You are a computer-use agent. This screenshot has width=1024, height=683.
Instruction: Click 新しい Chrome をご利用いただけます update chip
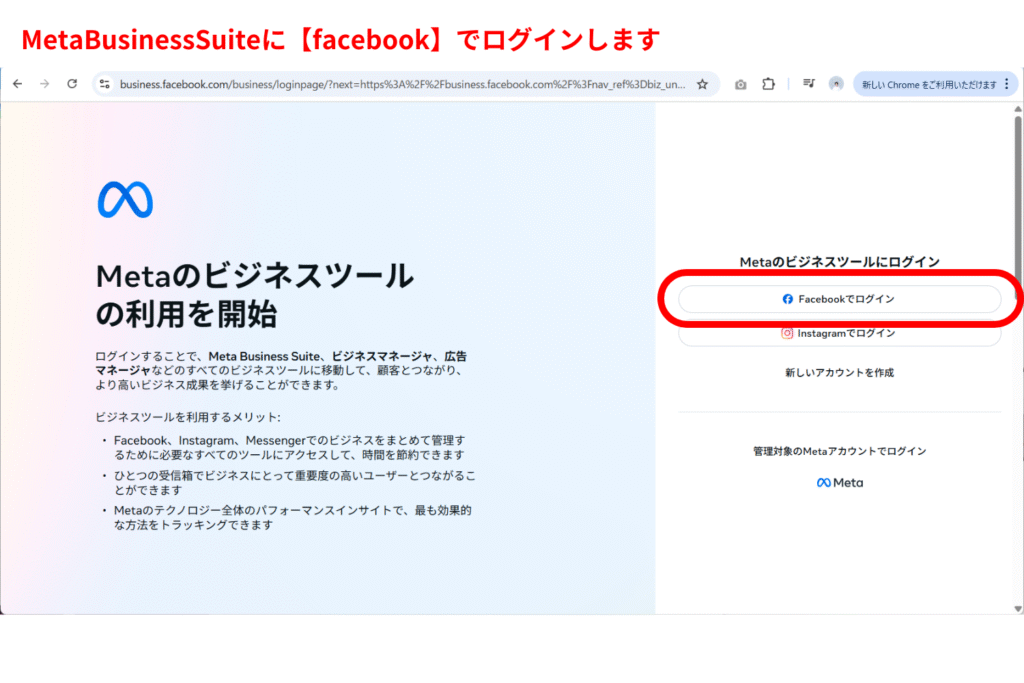(928, 85)
